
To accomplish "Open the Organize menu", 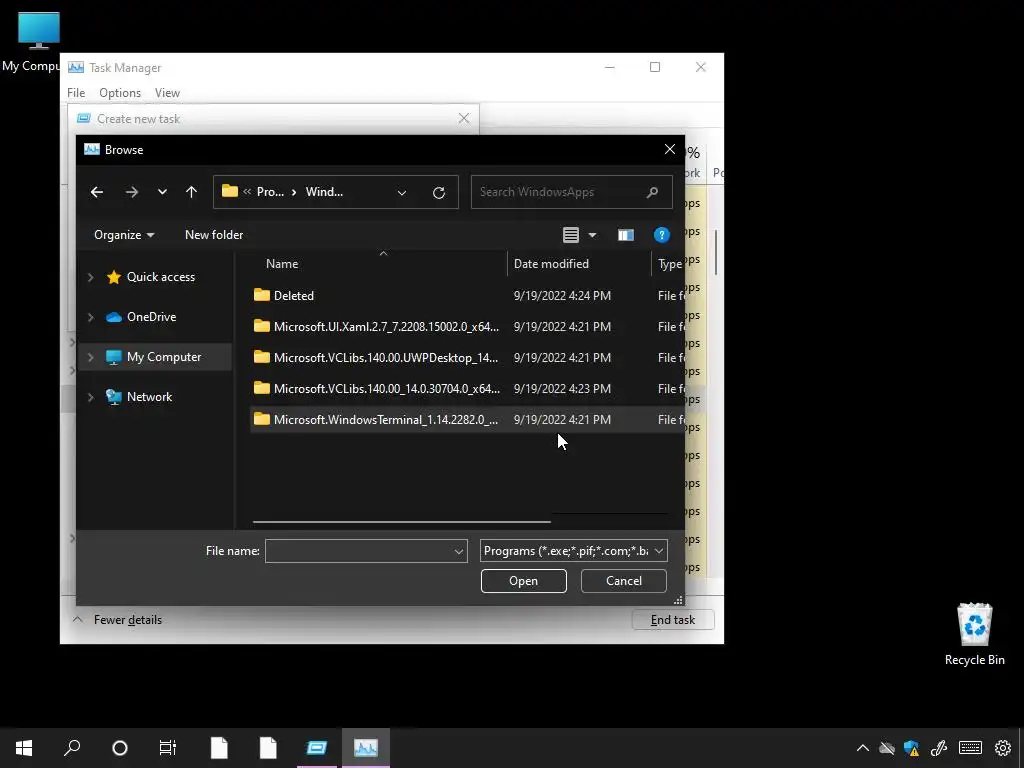I will click(123, 234).
